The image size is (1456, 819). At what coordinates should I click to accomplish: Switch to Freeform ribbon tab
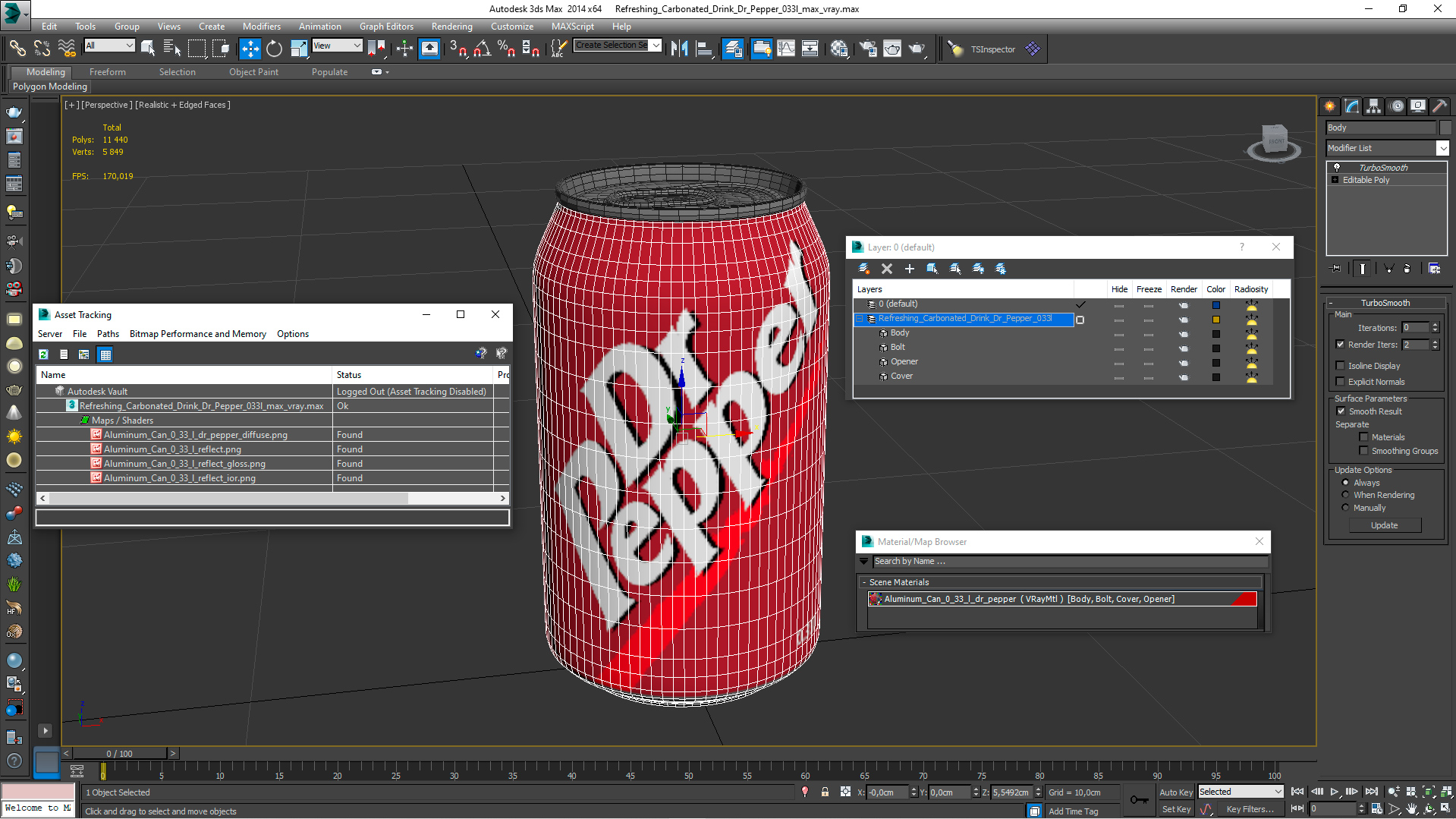tap(107, 72)
